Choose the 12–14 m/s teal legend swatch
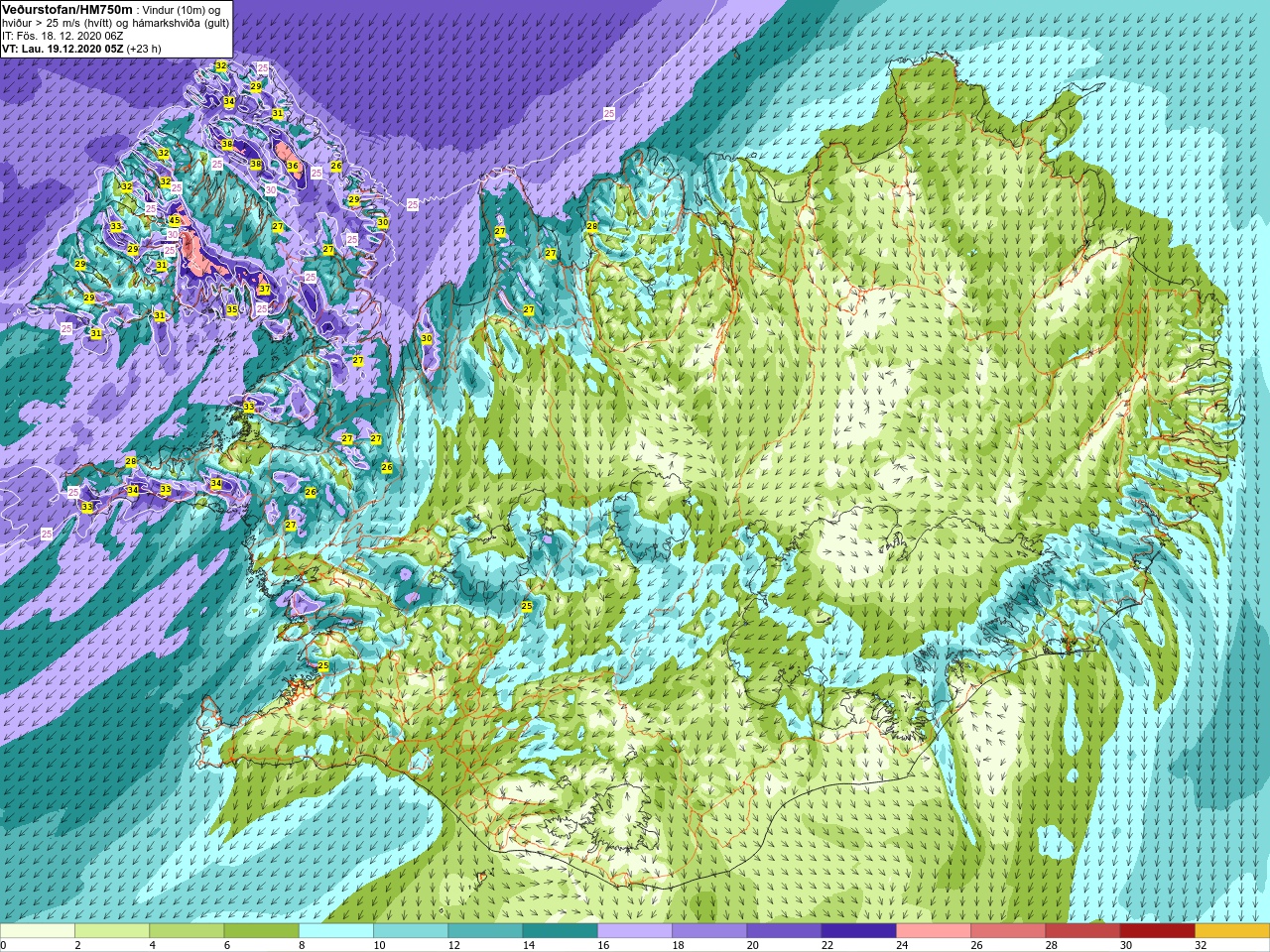The height and width of the screenshot is (952, 1270). [485, 931]
